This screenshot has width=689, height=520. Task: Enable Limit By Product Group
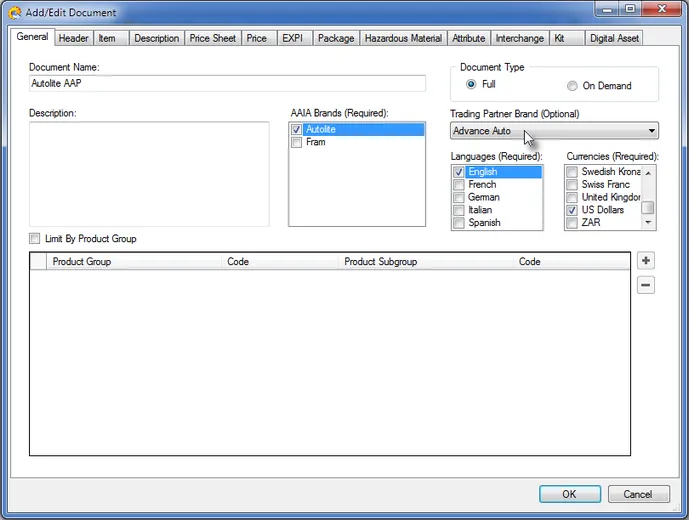(35, 239)
